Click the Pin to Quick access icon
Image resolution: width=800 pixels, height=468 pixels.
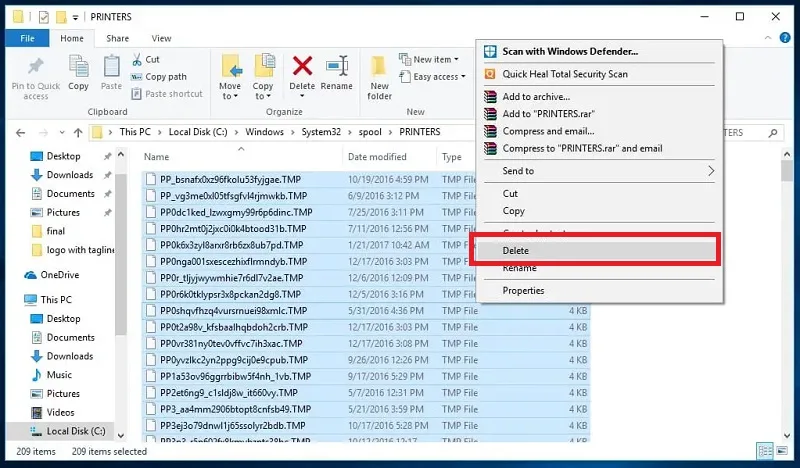coord(36,67)
